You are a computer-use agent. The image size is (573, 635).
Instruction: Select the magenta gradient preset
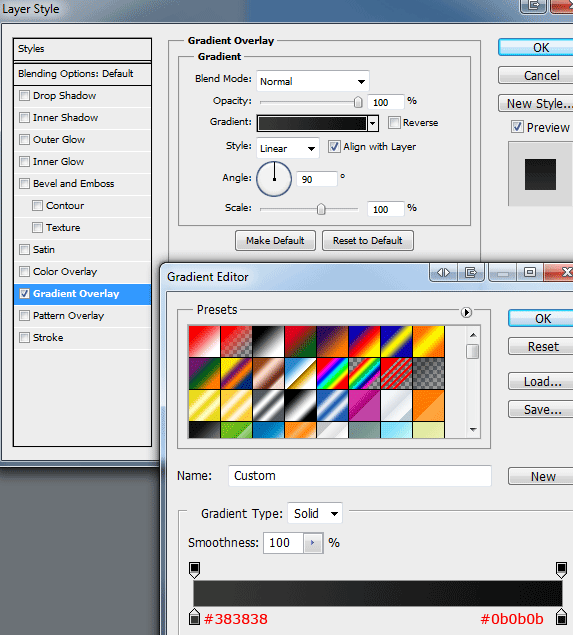(x=364, y=405)
